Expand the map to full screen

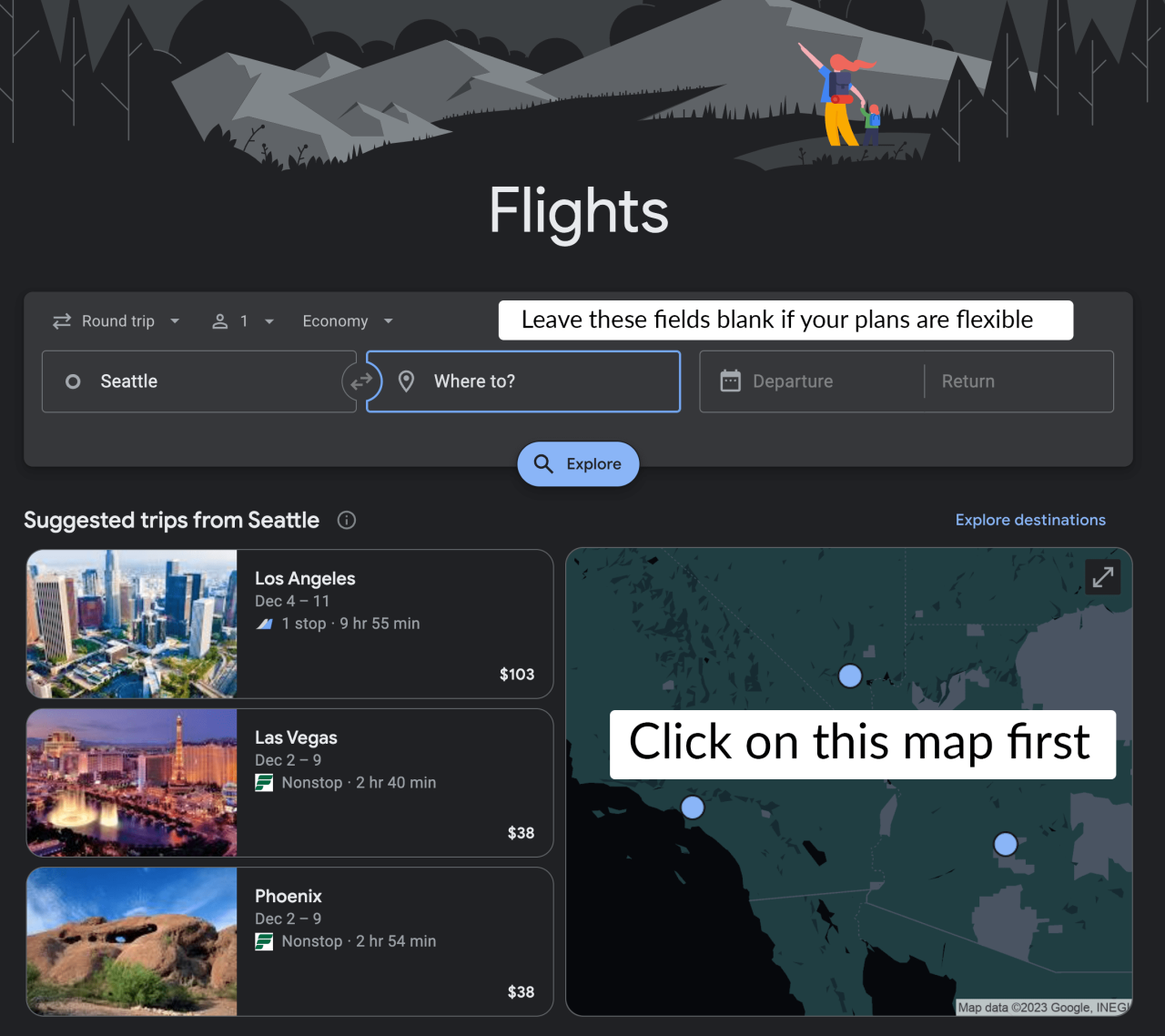click(x=1103, y=577)
